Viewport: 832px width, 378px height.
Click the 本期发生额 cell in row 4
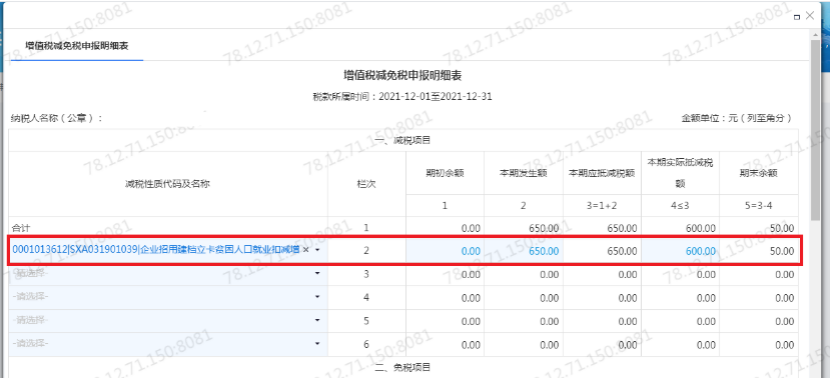(523, 297)
